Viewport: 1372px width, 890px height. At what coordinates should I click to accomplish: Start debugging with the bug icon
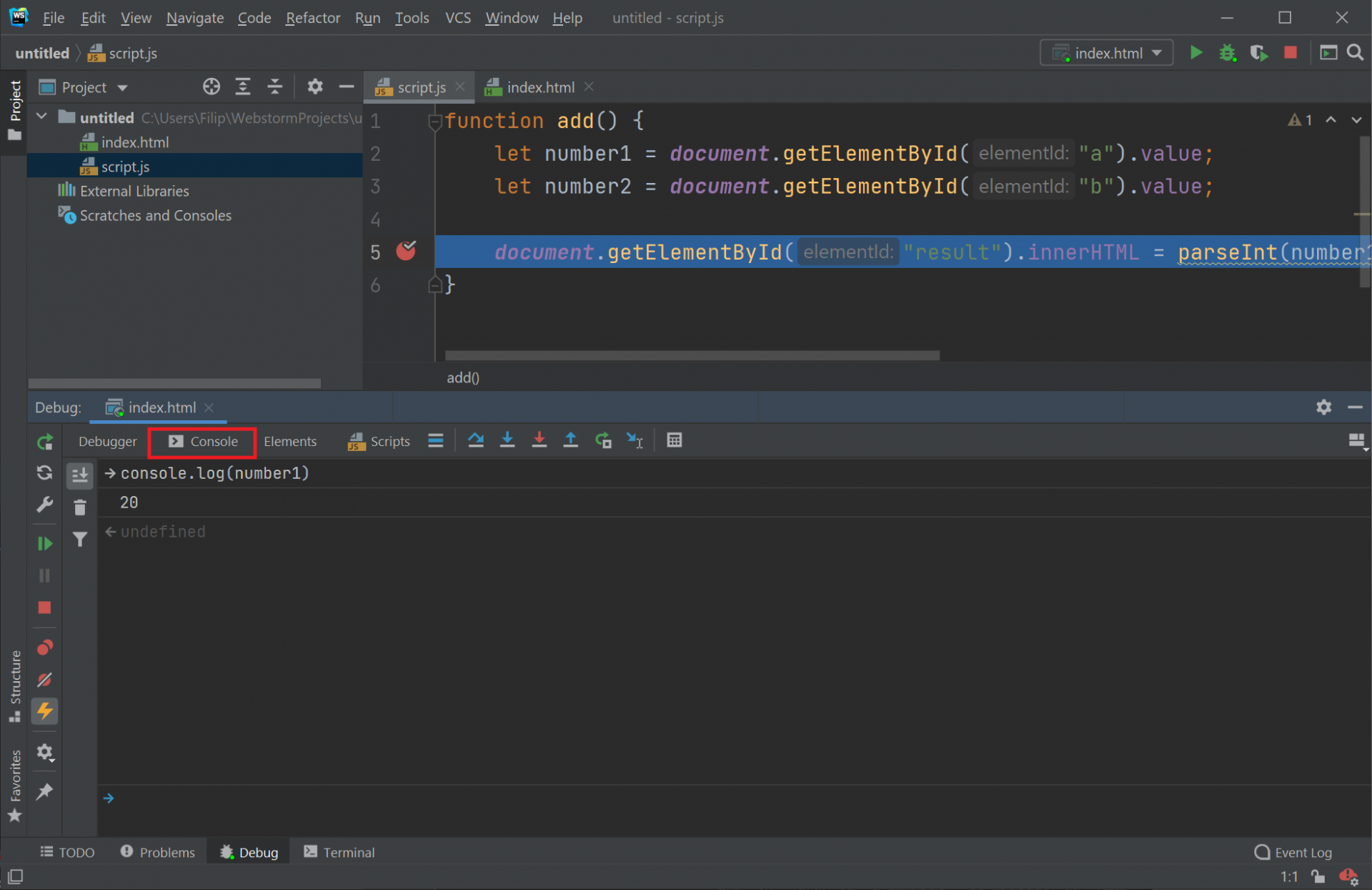1228,52
